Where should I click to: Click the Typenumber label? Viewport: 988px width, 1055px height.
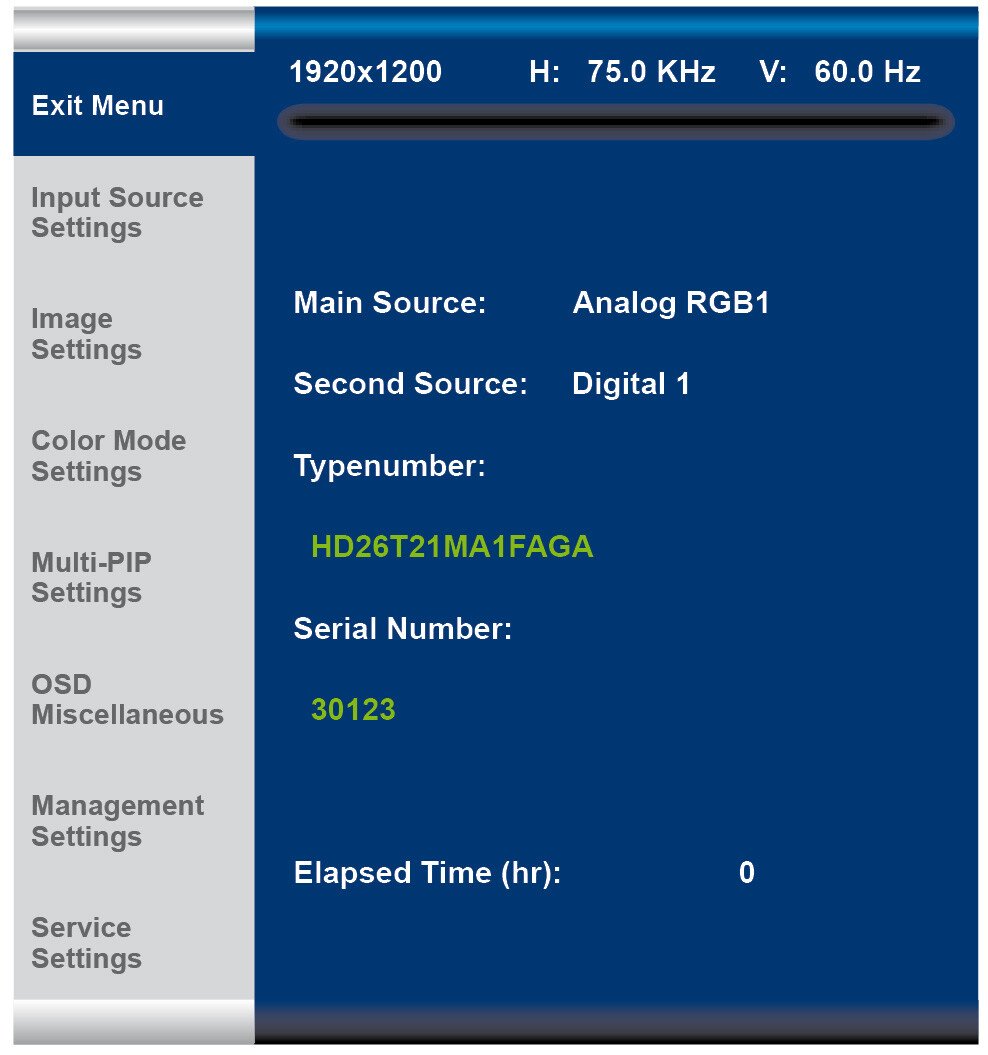coord(390,466)
